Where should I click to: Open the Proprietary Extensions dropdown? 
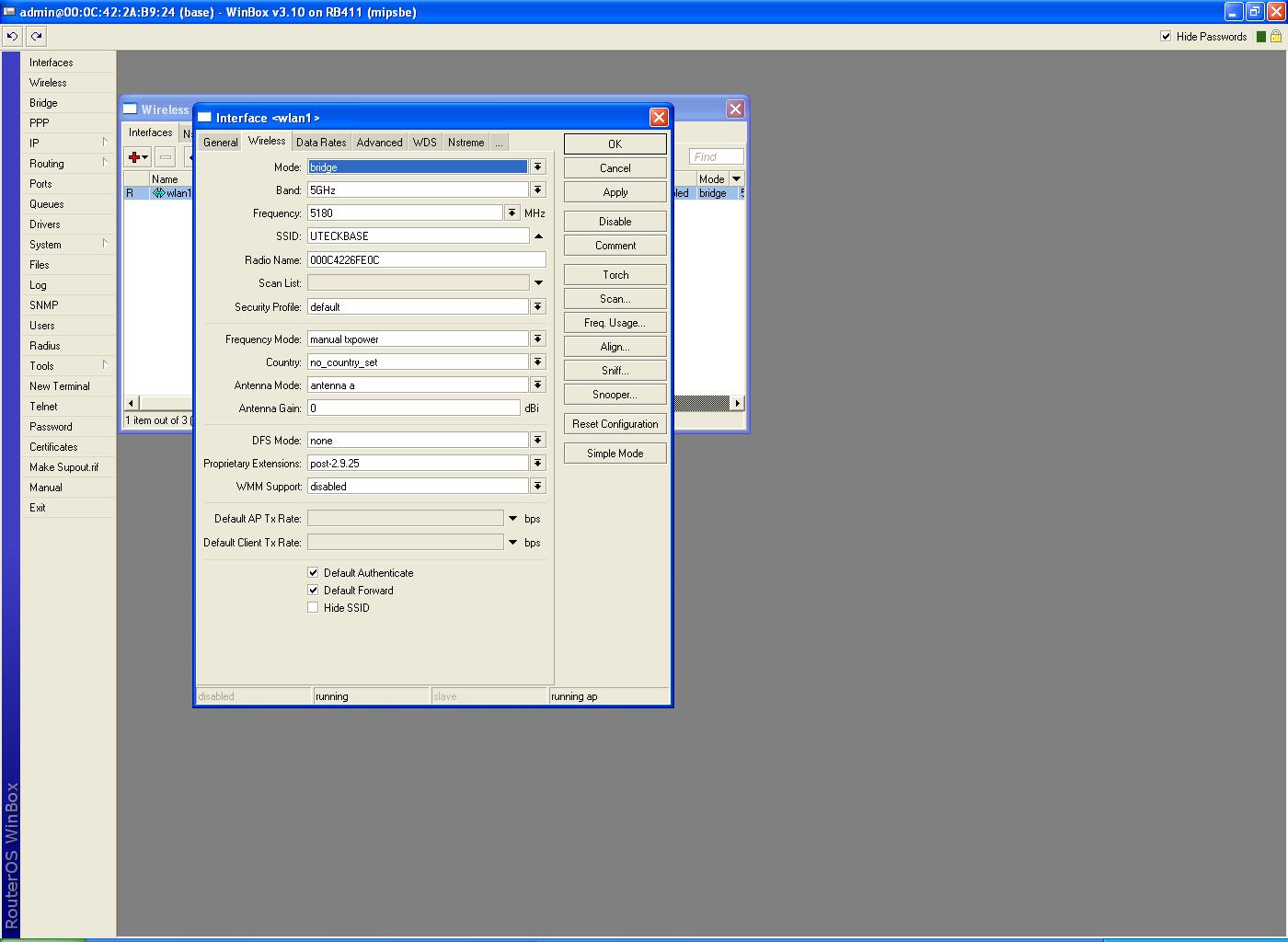[x=538, y=463]
